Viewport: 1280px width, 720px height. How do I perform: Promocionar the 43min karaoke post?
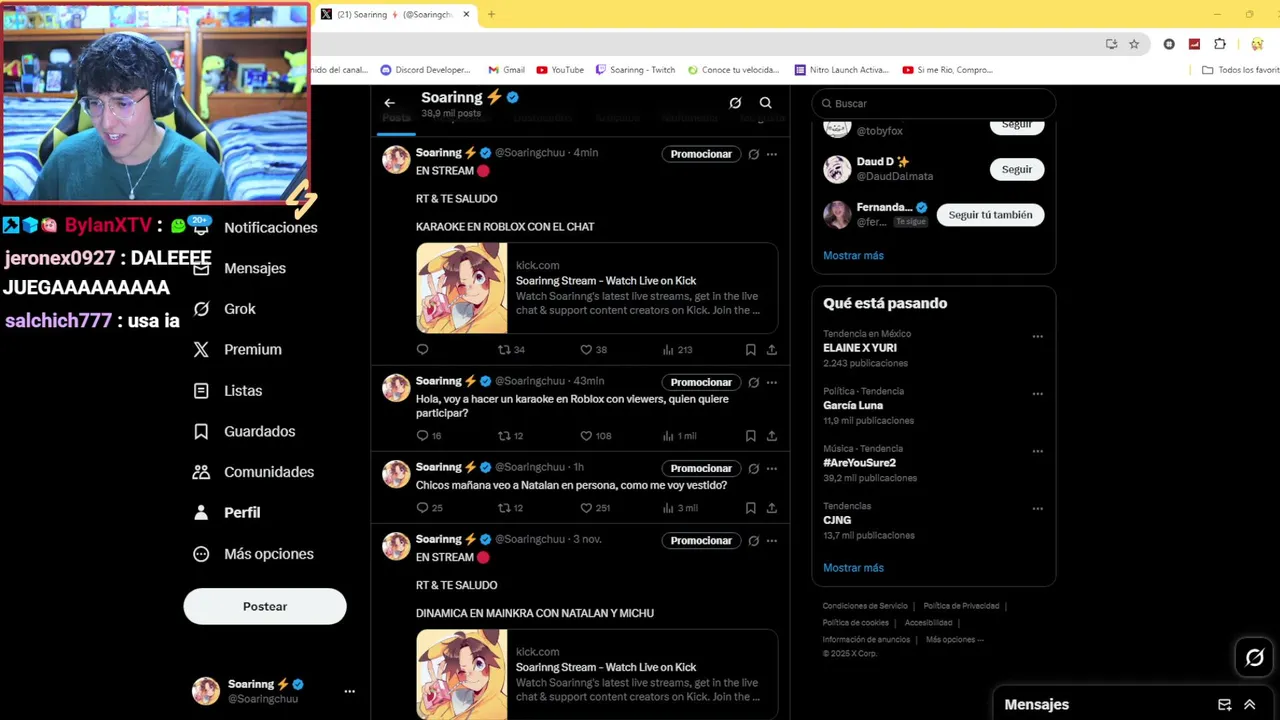tap(701, 382)
